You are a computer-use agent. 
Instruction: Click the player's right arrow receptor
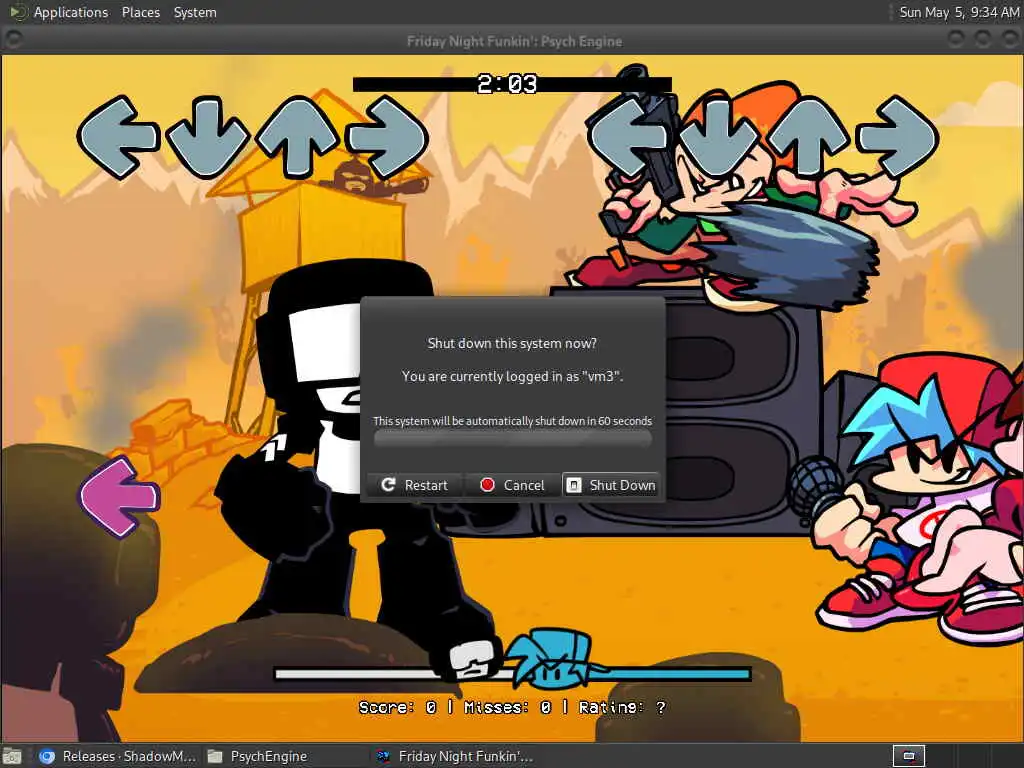(x=898, y=137)
